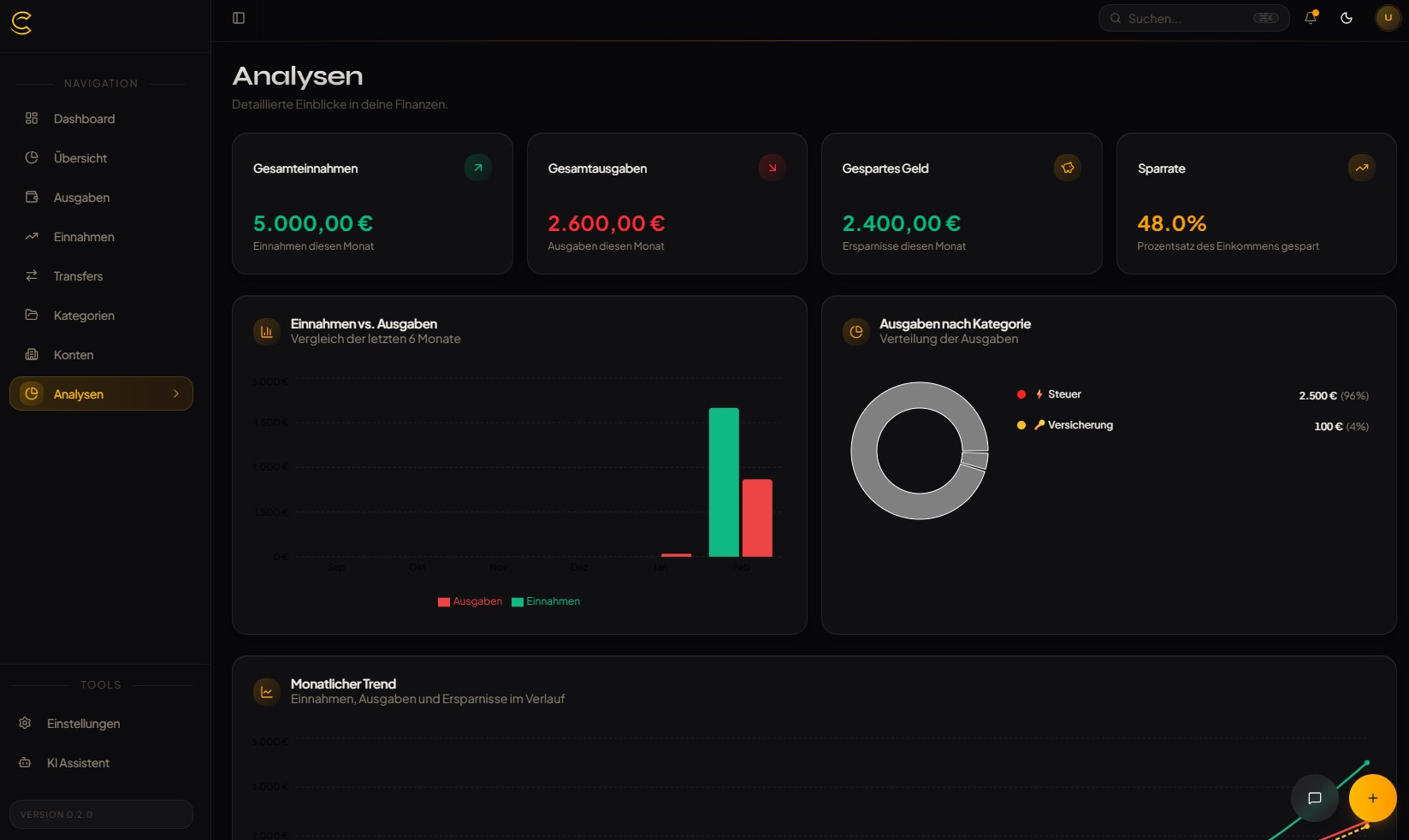Select the Transfers menu item
The image size is (1409, 840).
(x=78, y=276)
